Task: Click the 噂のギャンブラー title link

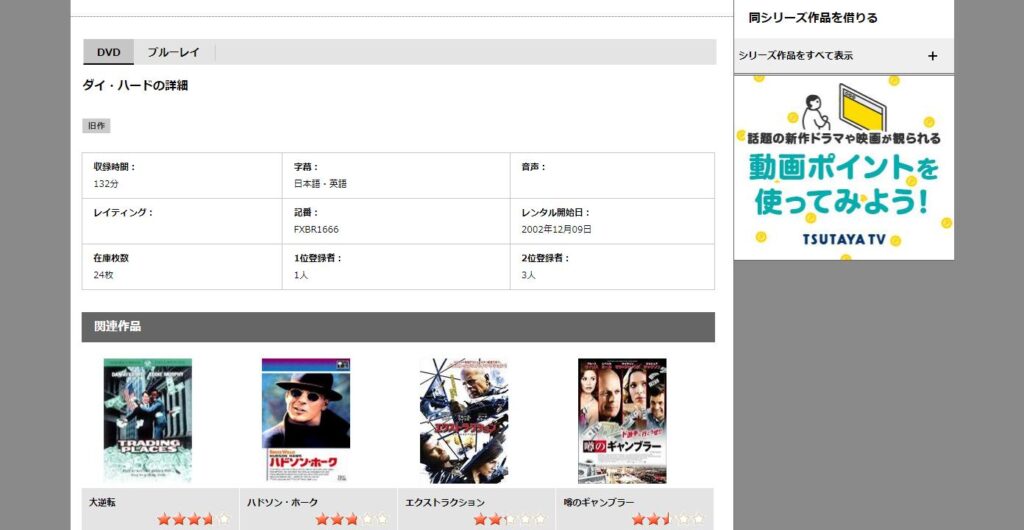Action: tap(599, 502)
